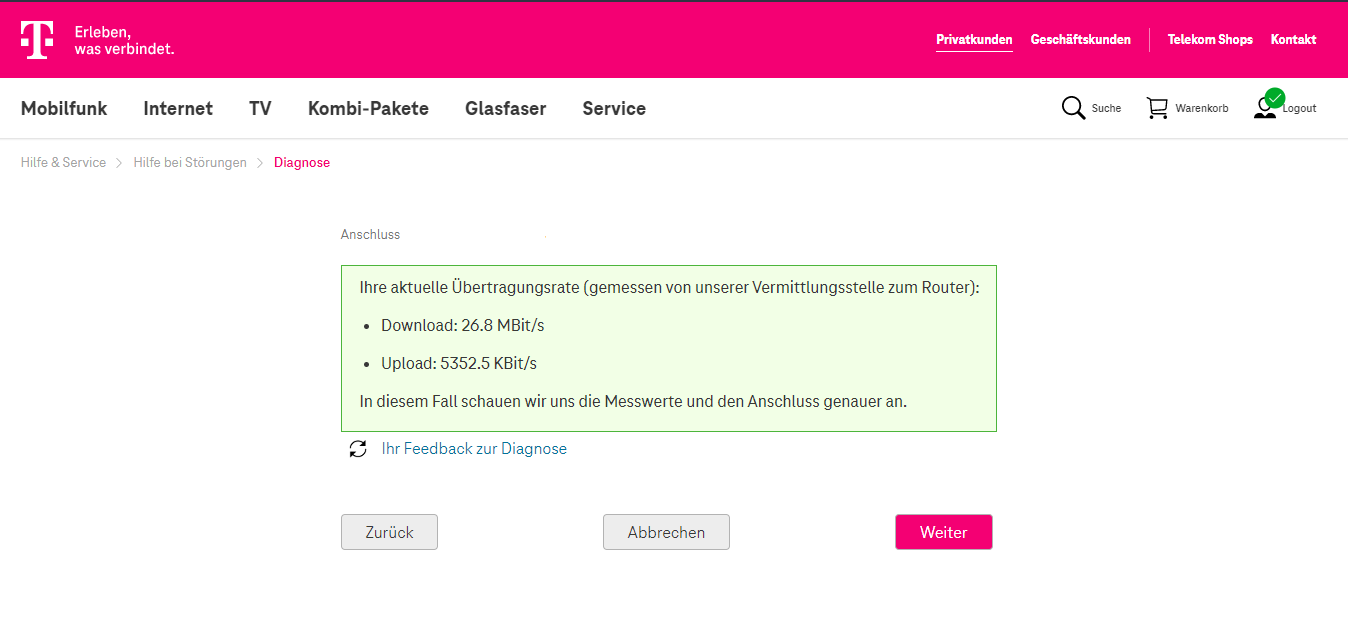Viewport: 1348px width, 630px height.
Task: Continue with the Weiter button
Action: click(x=943, y=533)
